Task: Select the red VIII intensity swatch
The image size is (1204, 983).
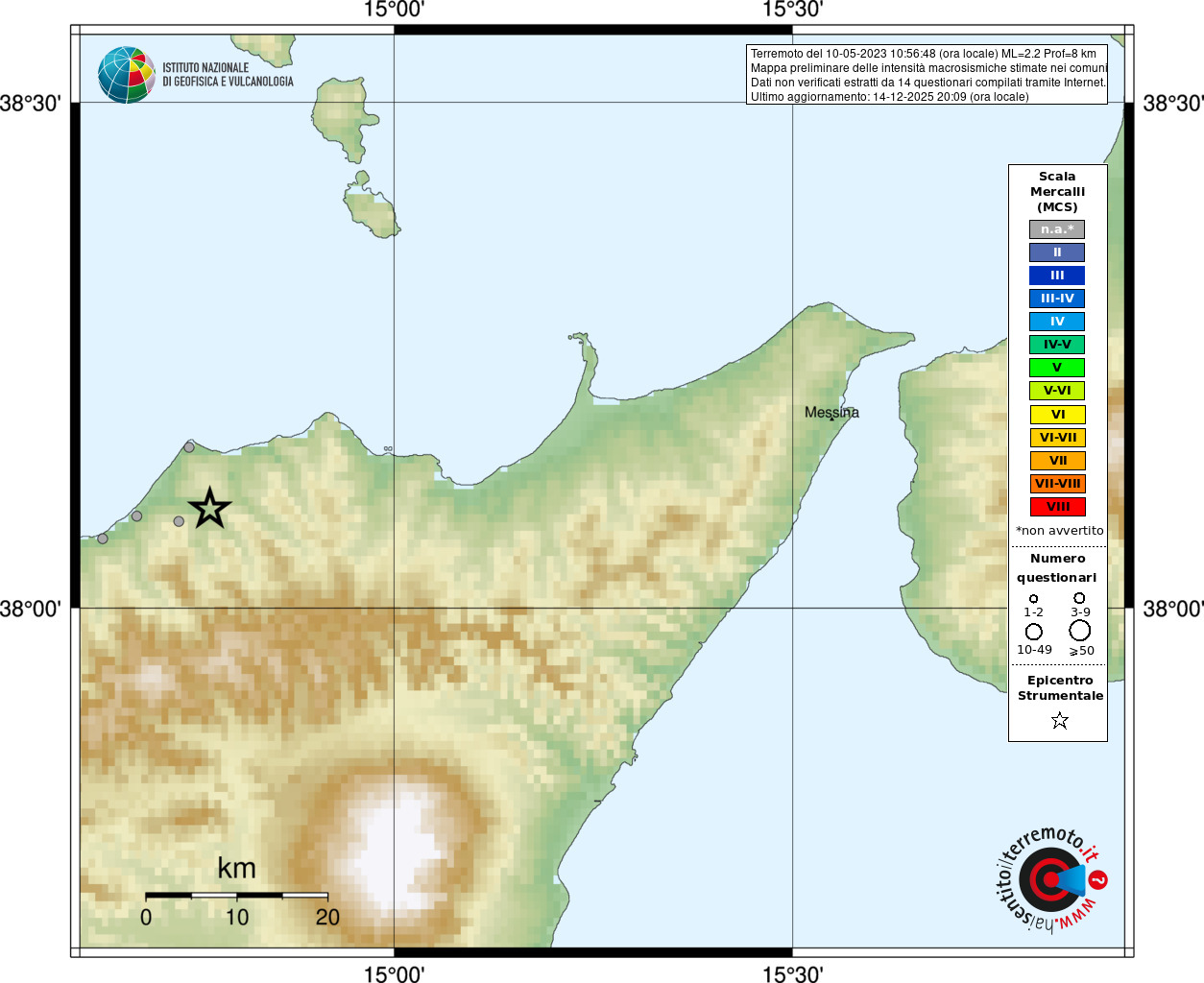Action: (x=1057, y=507)
